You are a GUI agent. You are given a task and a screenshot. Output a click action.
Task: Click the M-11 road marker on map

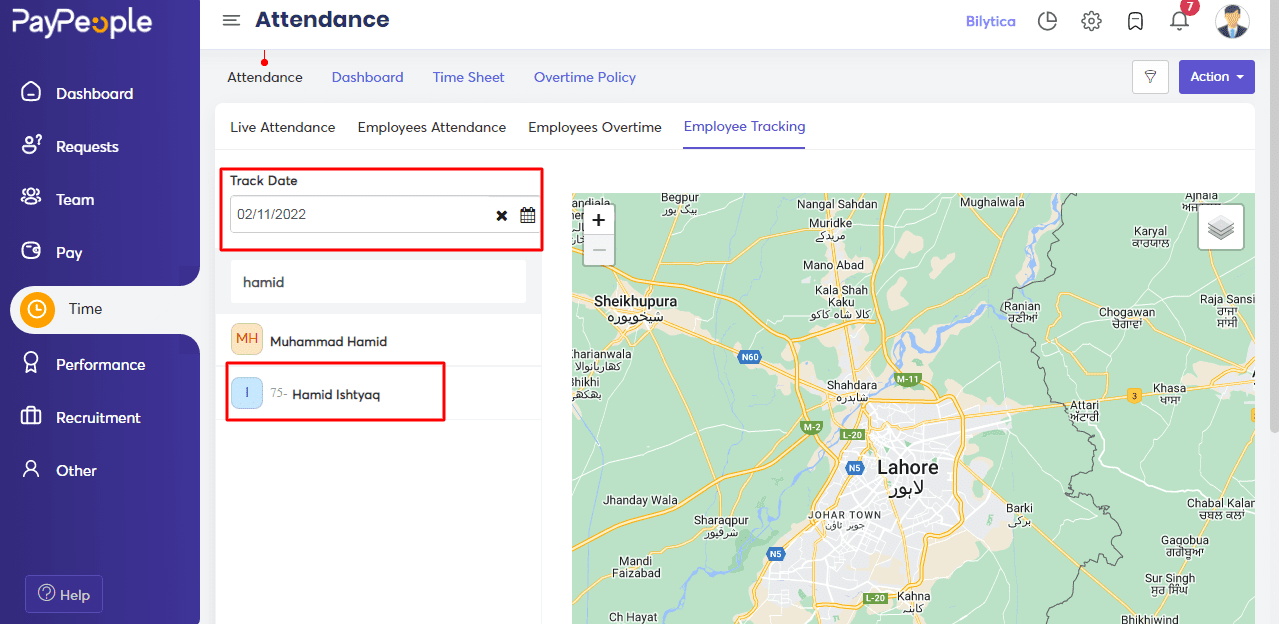click(907, 379)
